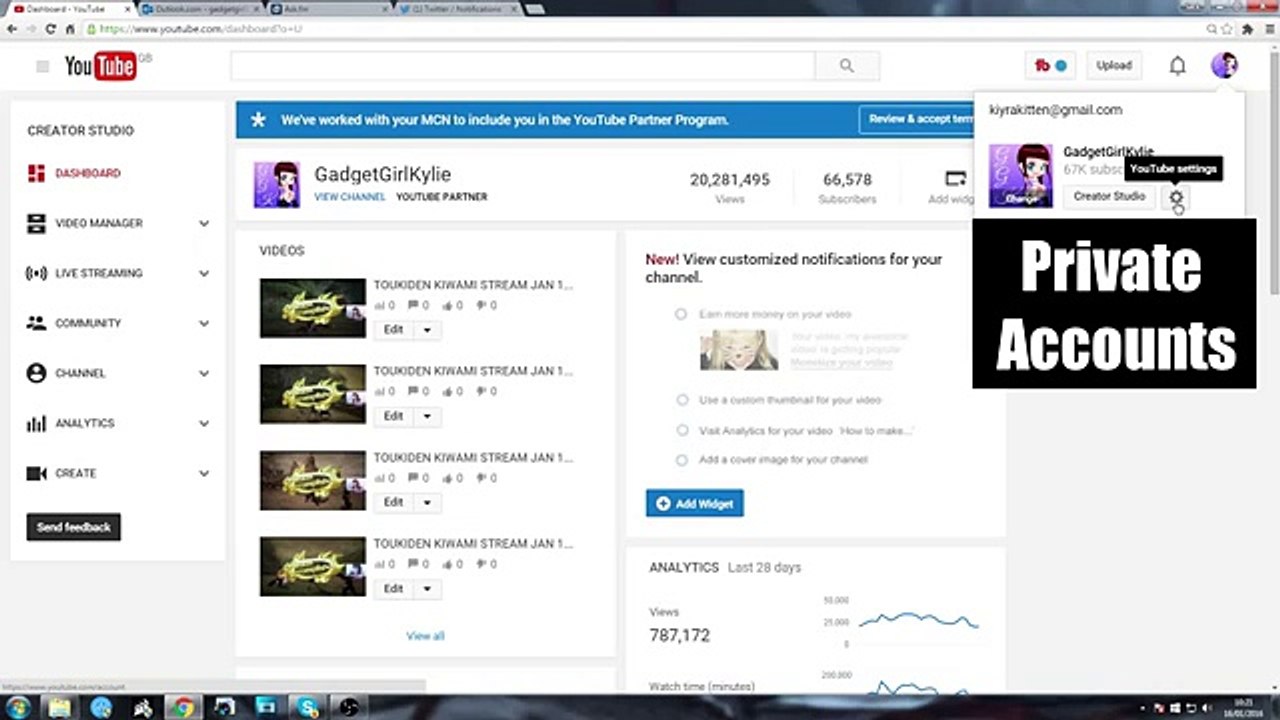Image resolution: width=1280 pixels, height=720 pixels.
Task: Open the first Toukiden Kiwami video thumbnail
Action: 313,308
